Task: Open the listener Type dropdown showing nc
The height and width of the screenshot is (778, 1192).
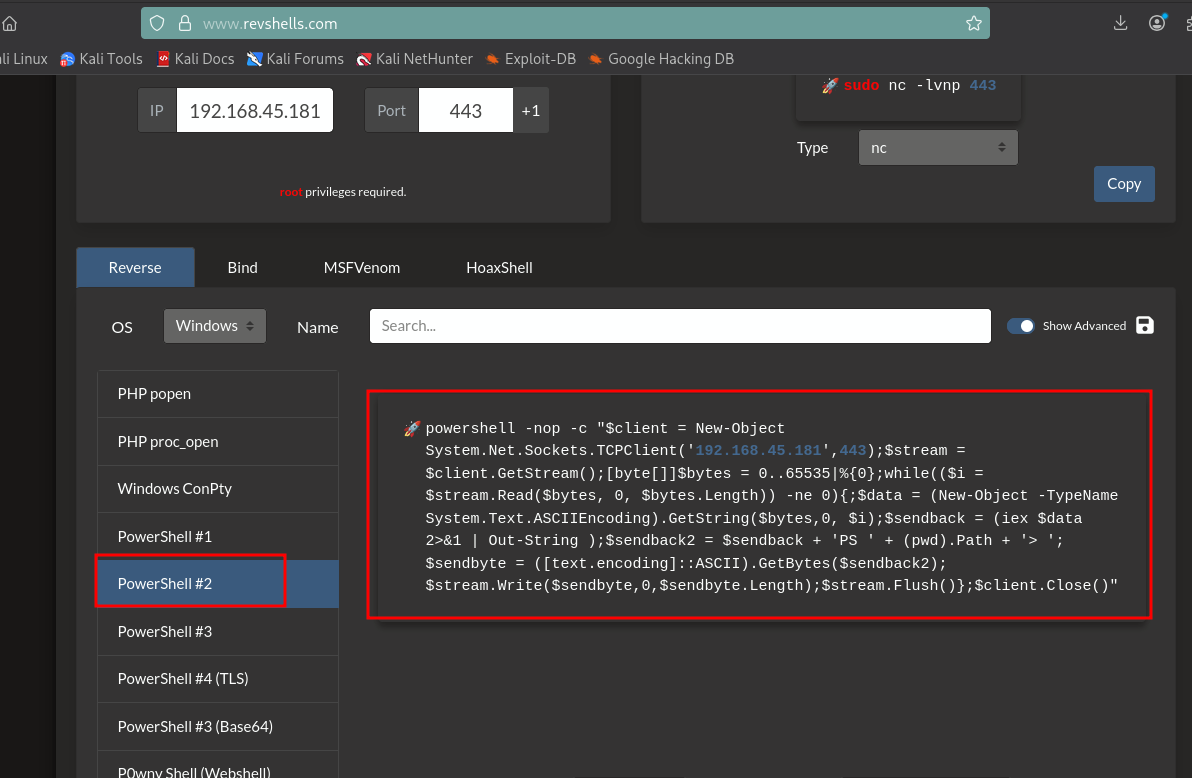Action: (938, 148)
